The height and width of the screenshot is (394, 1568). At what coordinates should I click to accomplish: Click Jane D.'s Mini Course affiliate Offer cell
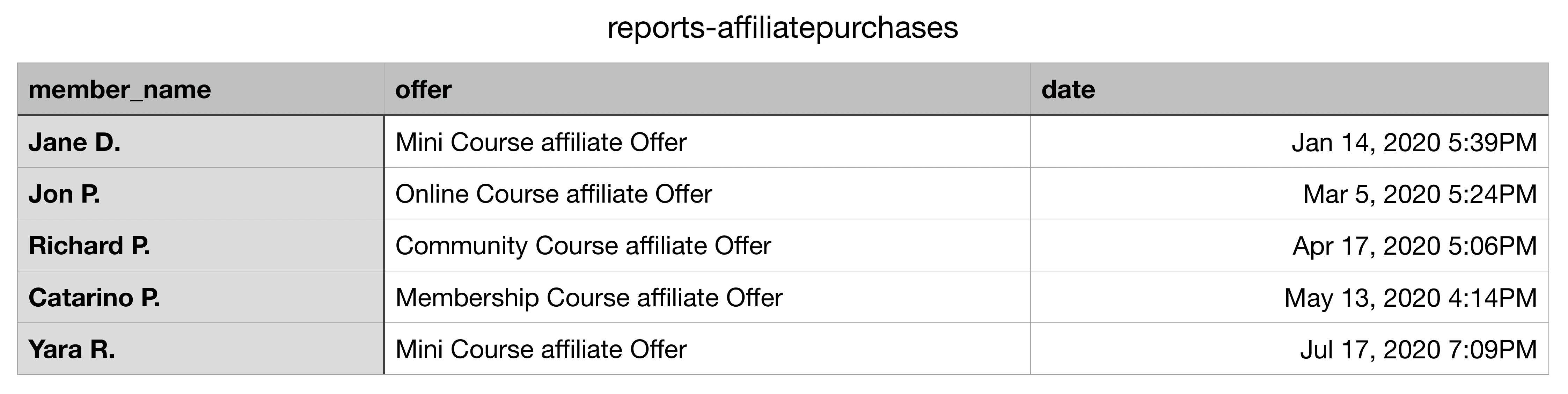(707, 141)
